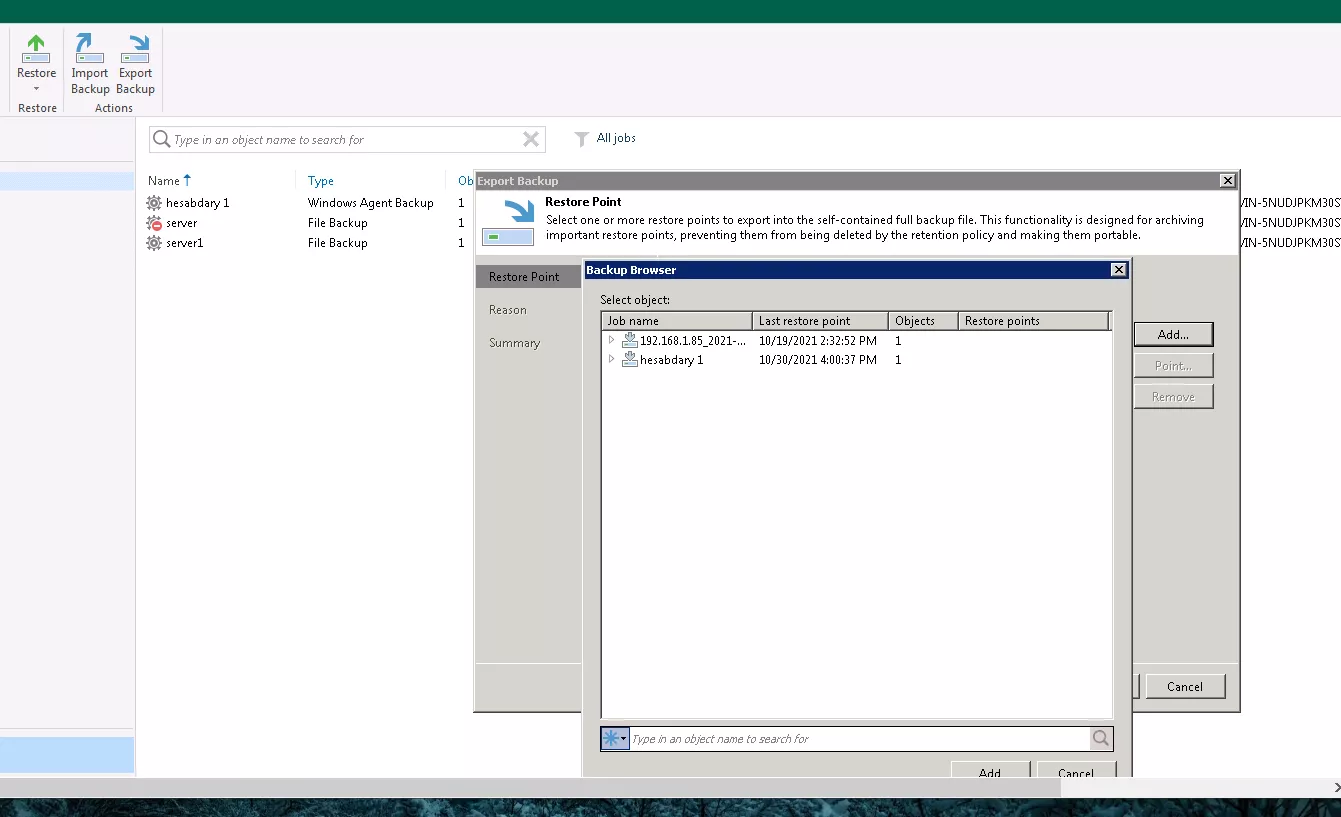Viewport: 1341px width, 817px height.
Task: Go to the Reason wizard step
Action: point(508,310)
